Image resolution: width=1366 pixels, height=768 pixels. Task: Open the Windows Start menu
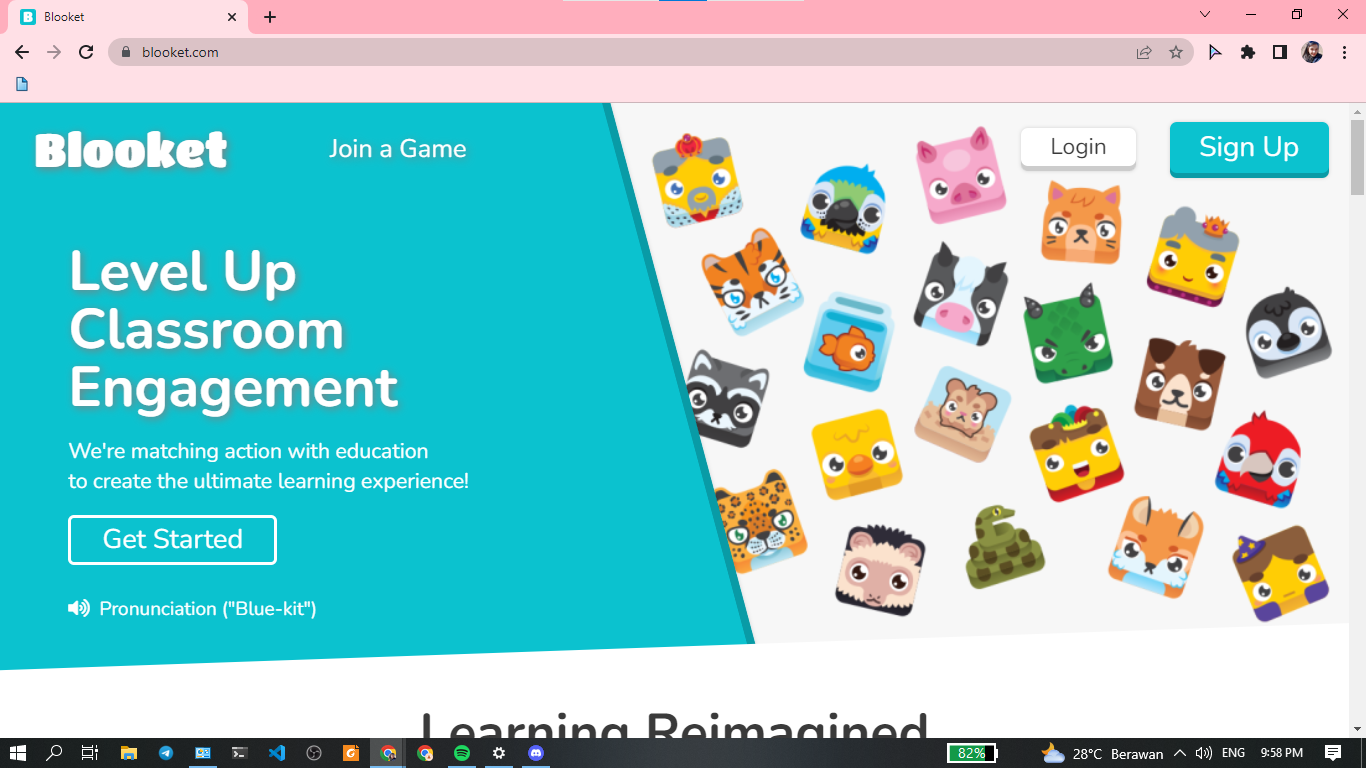(x=17, y=753)
